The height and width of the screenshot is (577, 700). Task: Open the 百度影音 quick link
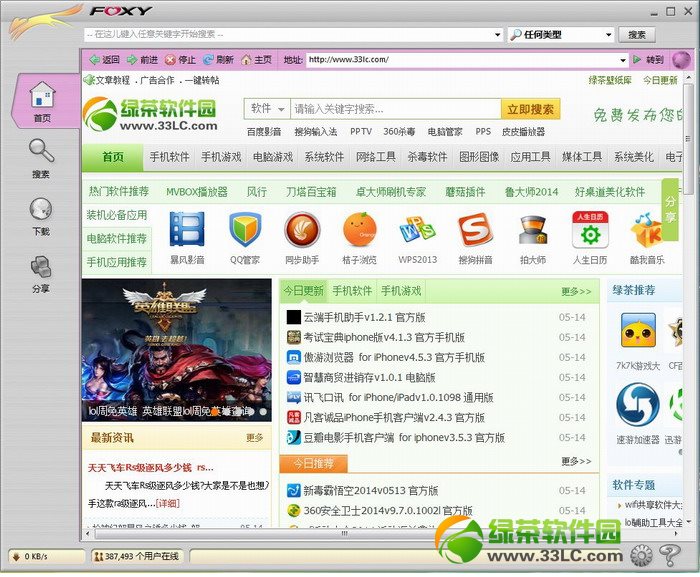point(264,132)
